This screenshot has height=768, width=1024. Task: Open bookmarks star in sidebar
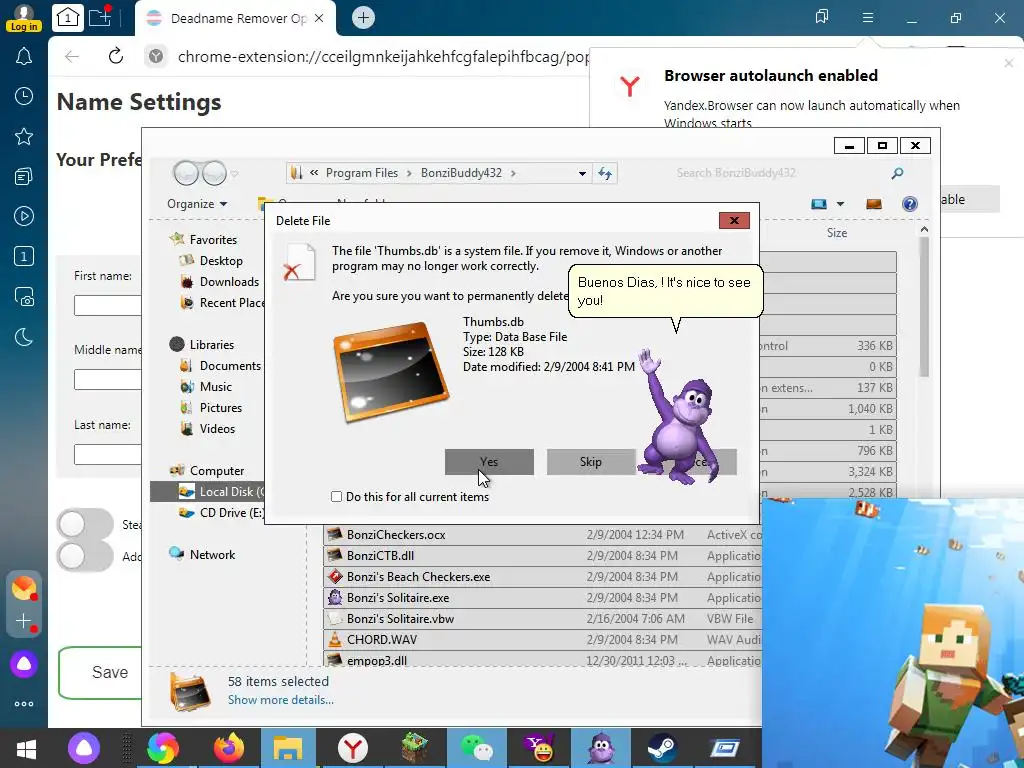[24, 136]
